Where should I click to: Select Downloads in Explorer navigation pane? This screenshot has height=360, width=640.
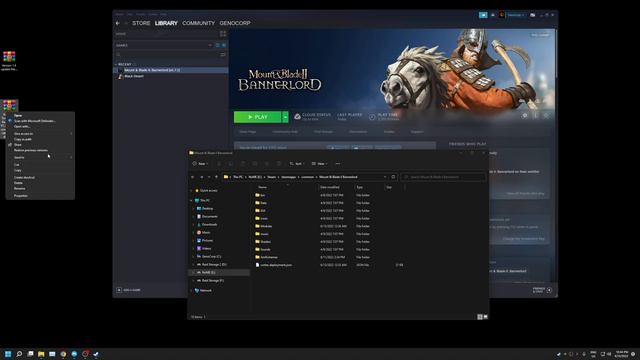210,224
